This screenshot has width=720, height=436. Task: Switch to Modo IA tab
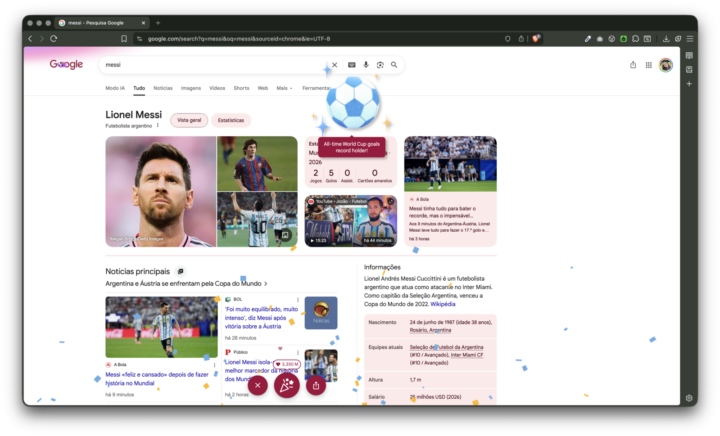[115, 88]
